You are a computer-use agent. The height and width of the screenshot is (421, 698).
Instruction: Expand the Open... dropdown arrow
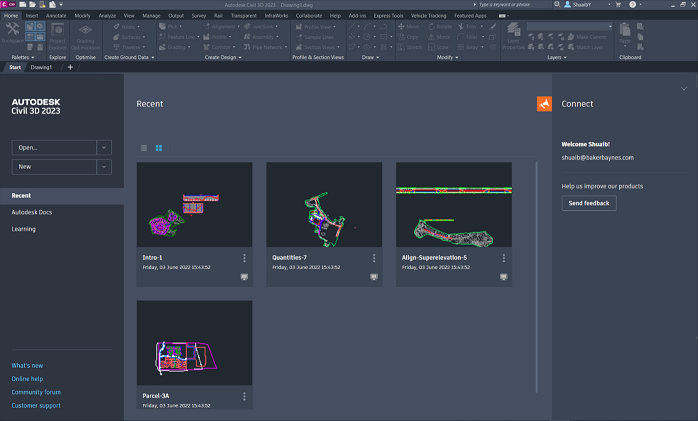pyautogui.click(x=104, y=147)
